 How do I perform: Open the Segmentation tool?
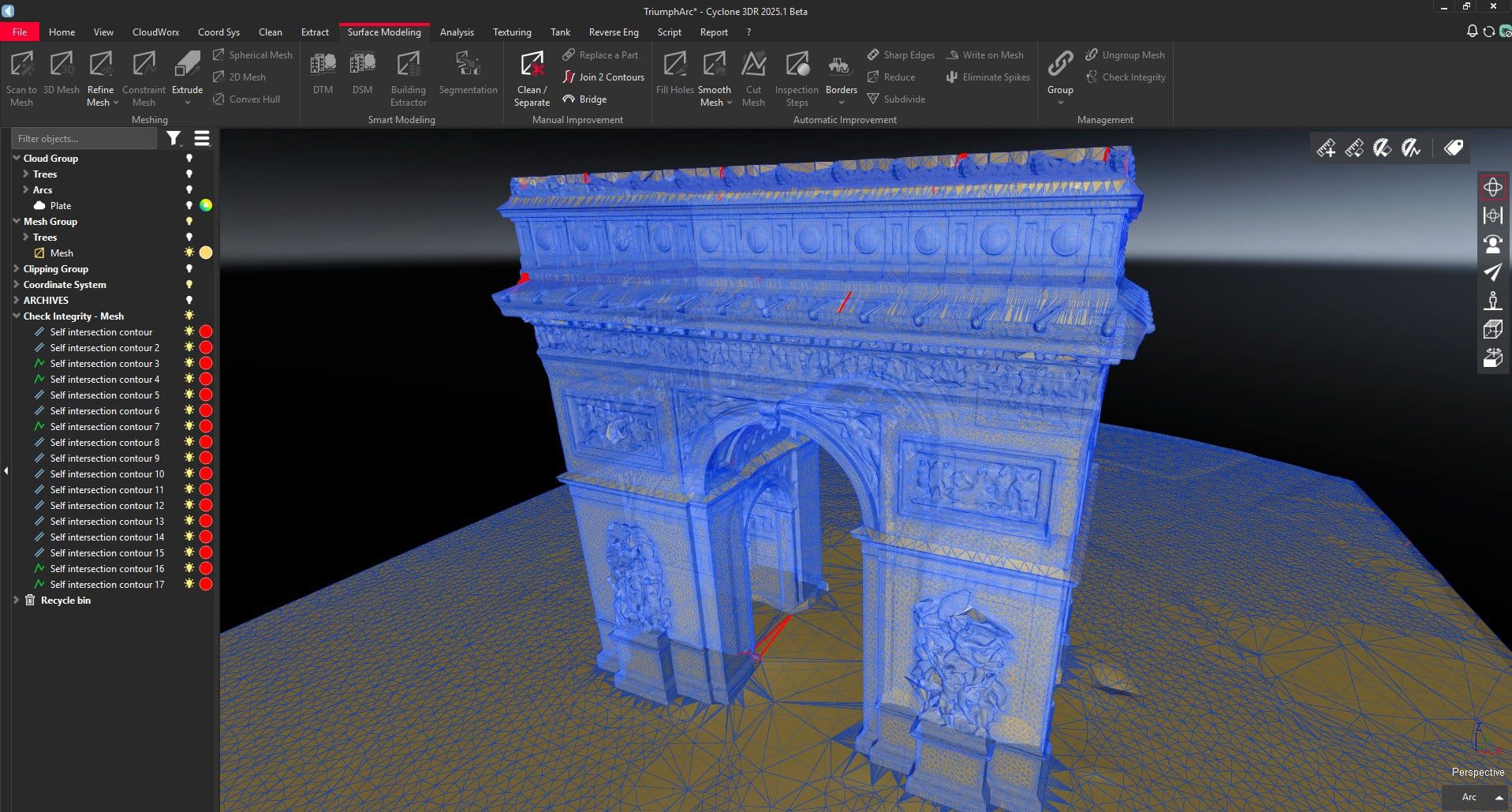(x=468, y=75)
